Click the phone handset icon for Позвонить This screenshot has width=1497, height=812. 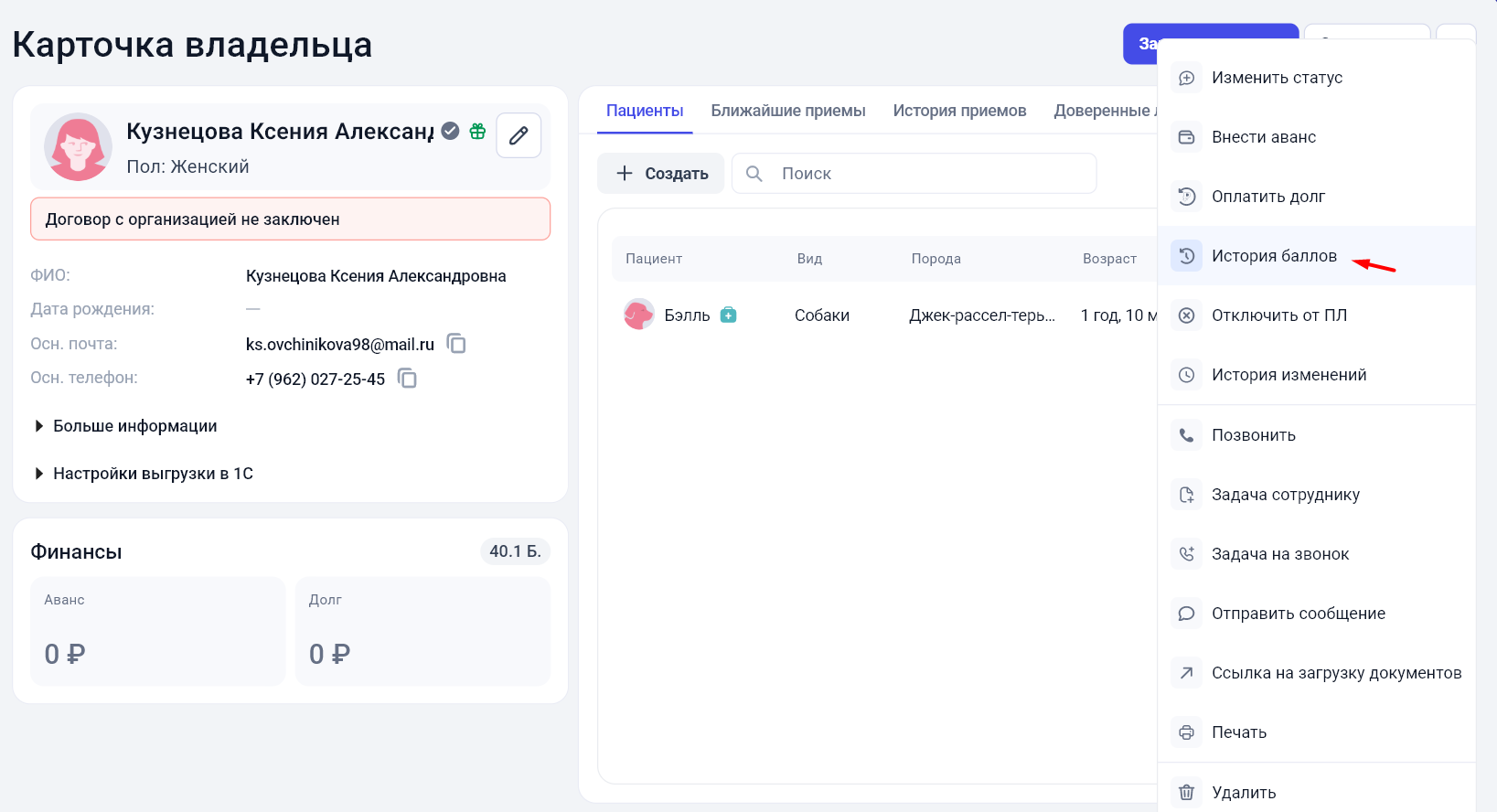point(1186,435)
